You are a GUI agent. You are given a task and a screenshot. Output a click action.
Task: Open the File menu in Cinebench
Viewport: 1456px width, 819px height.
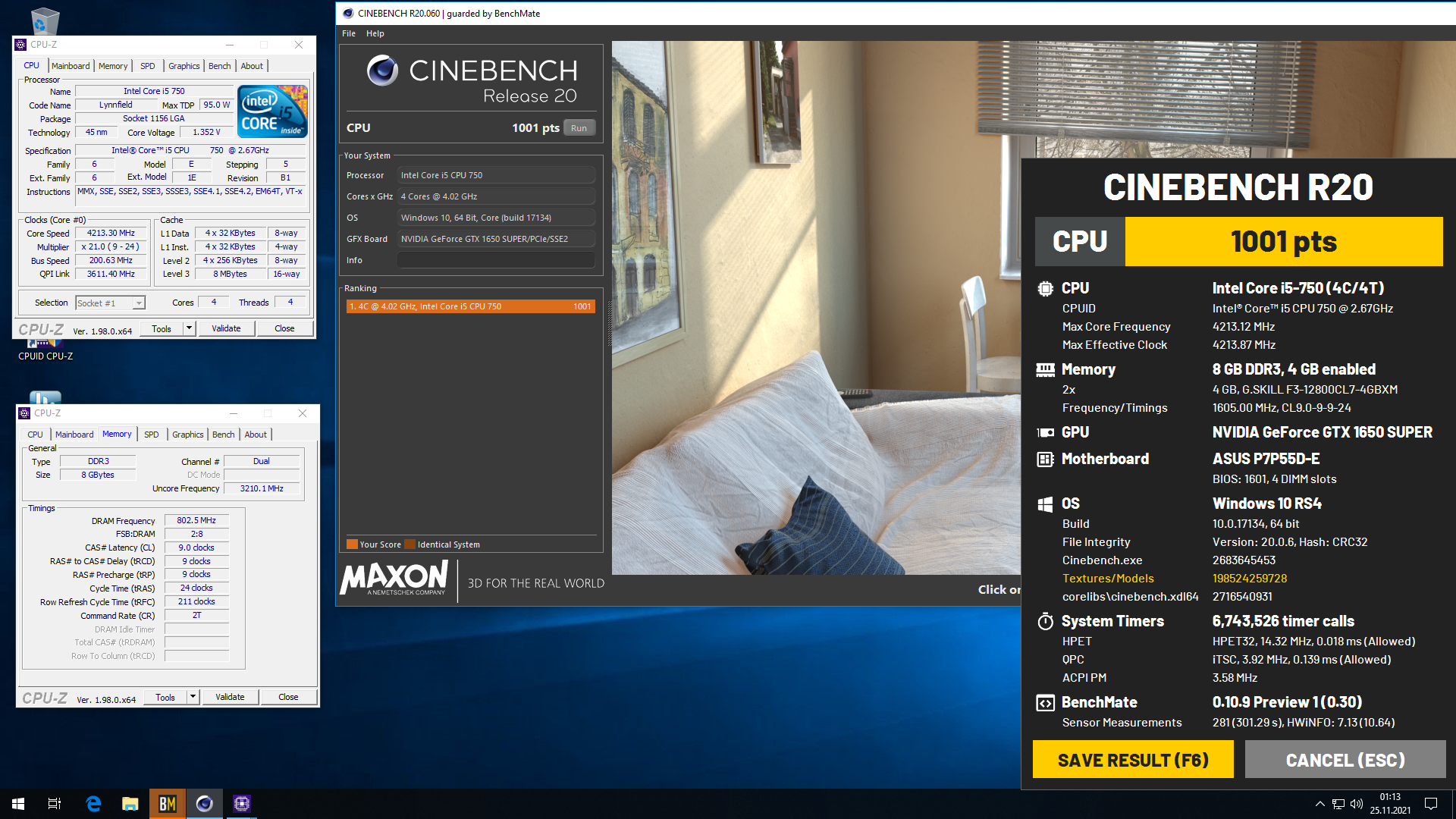tap(349, 33)
